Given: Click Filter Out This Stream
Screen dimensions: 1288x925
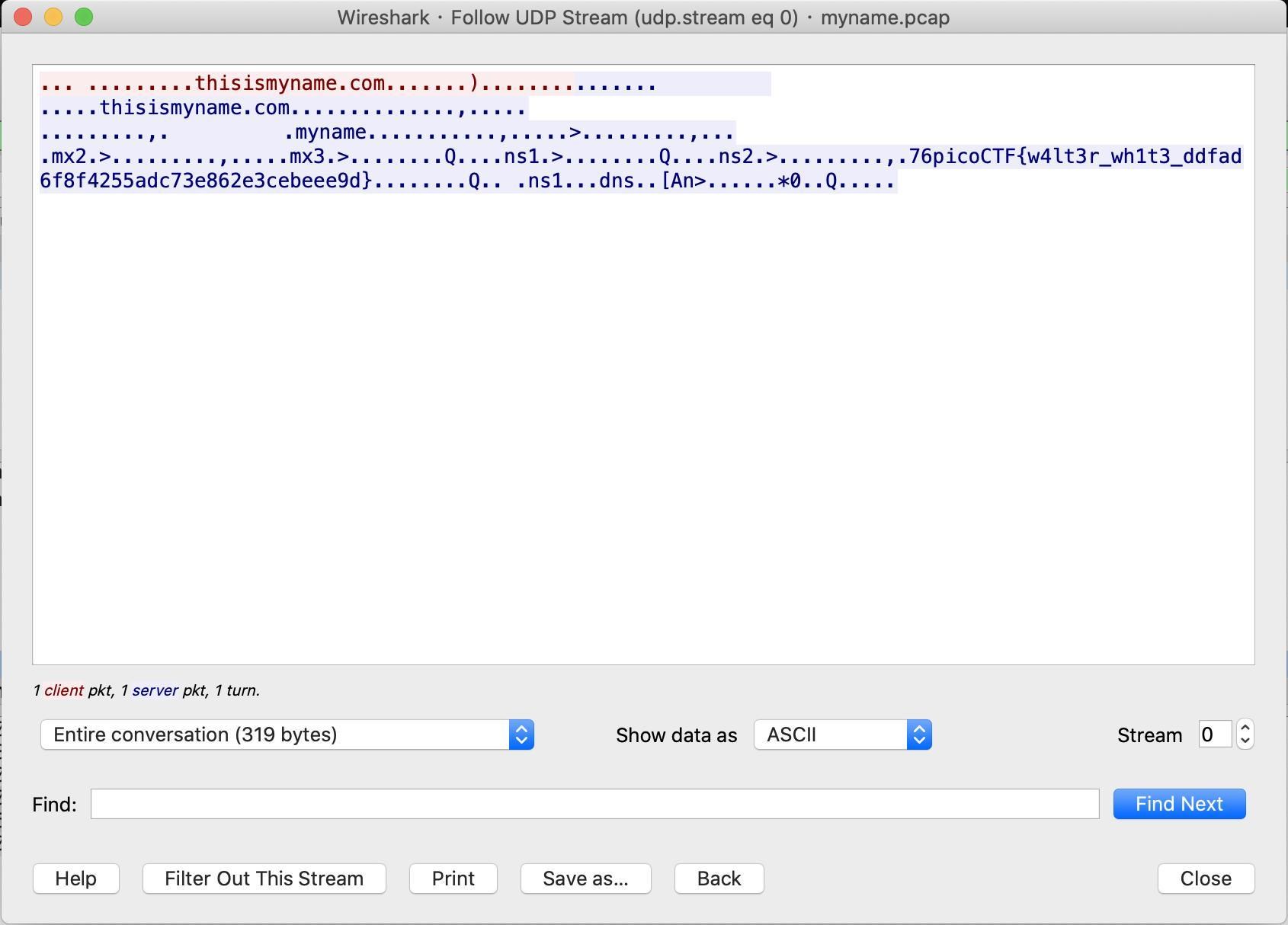Looking at the screenshot, I should point(264,879).
